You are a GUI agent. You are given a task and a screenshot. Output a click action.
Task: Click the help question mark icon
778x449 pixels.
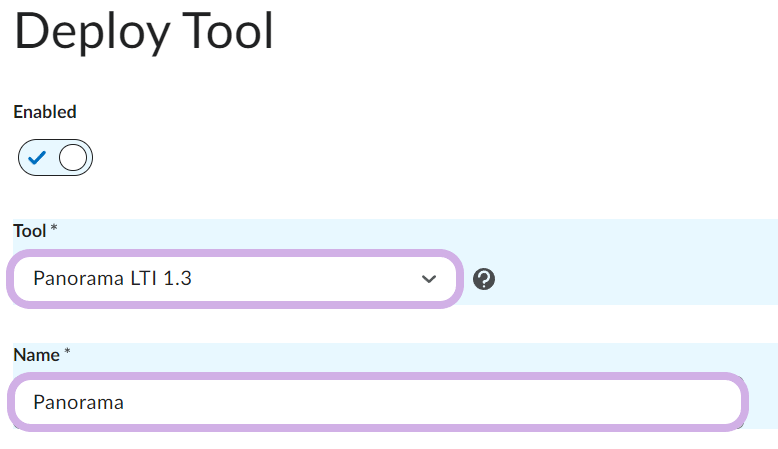[484, 279]
